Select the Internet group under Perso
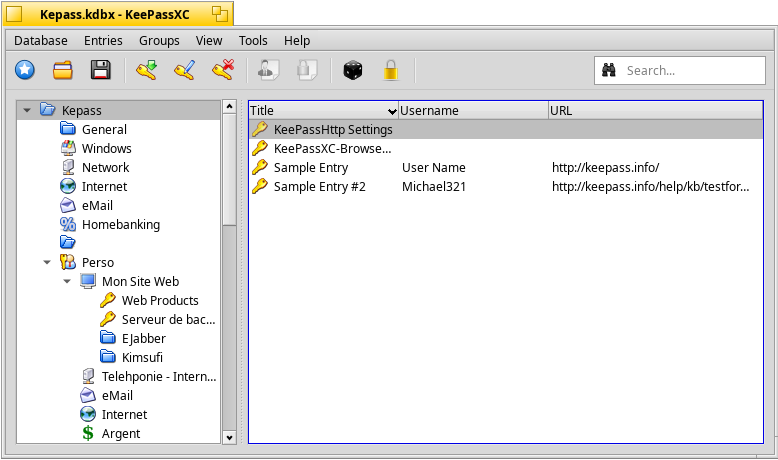 (124, 414)
